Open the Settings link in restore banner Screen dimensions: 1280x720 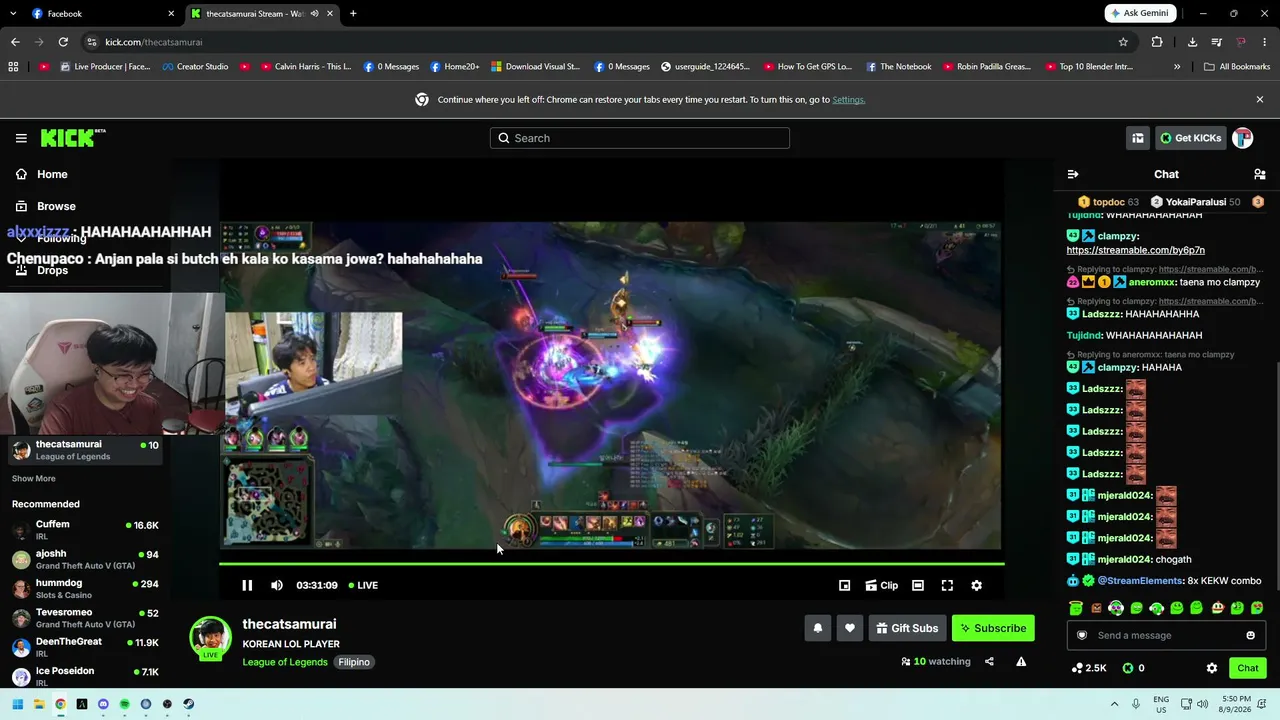pos(848,100)
